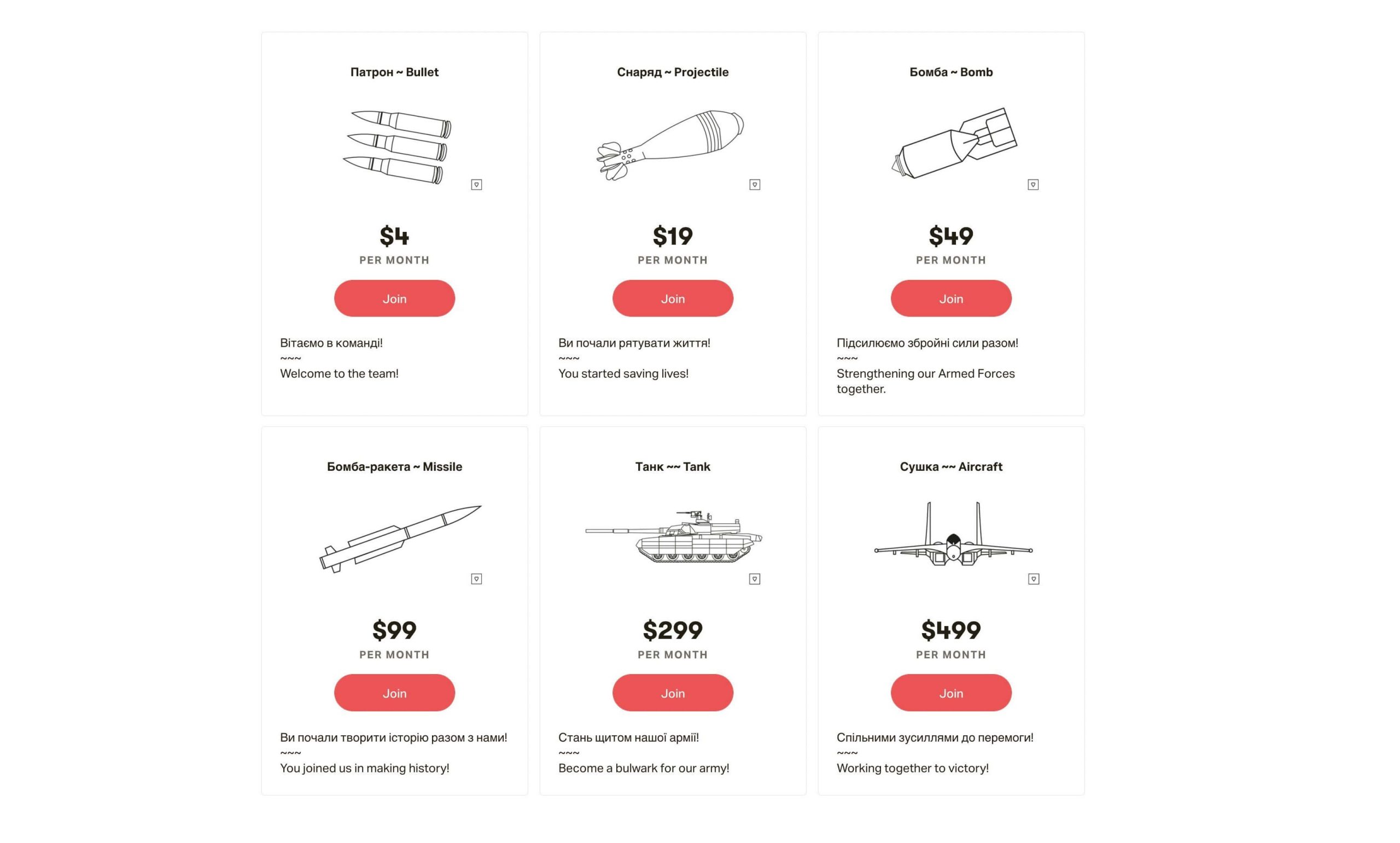Click the heart icon on Missile card
This screenshot has width=1400, height=843.
[x=476, y=579]
